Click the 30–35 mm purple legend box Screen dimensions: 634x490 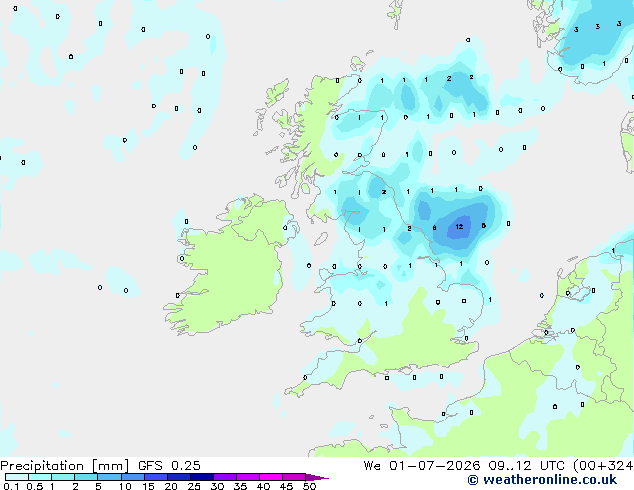coord(224,477)
